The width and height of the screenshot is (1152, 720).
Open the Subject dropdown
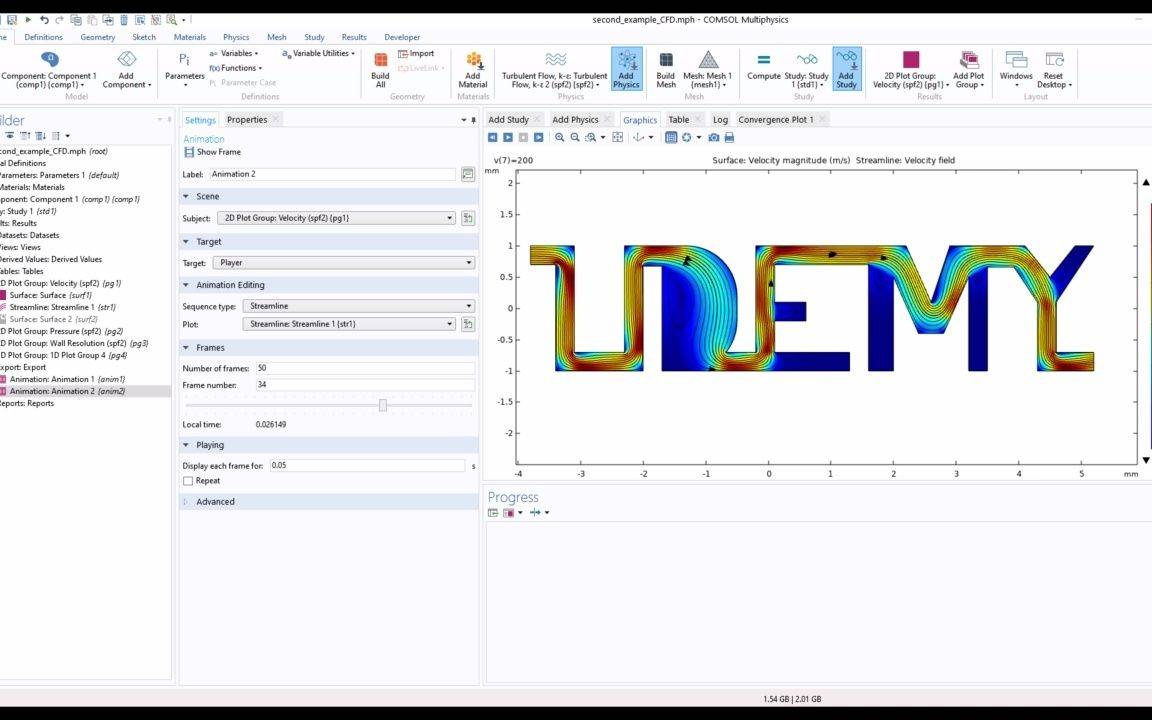point(336,218)
